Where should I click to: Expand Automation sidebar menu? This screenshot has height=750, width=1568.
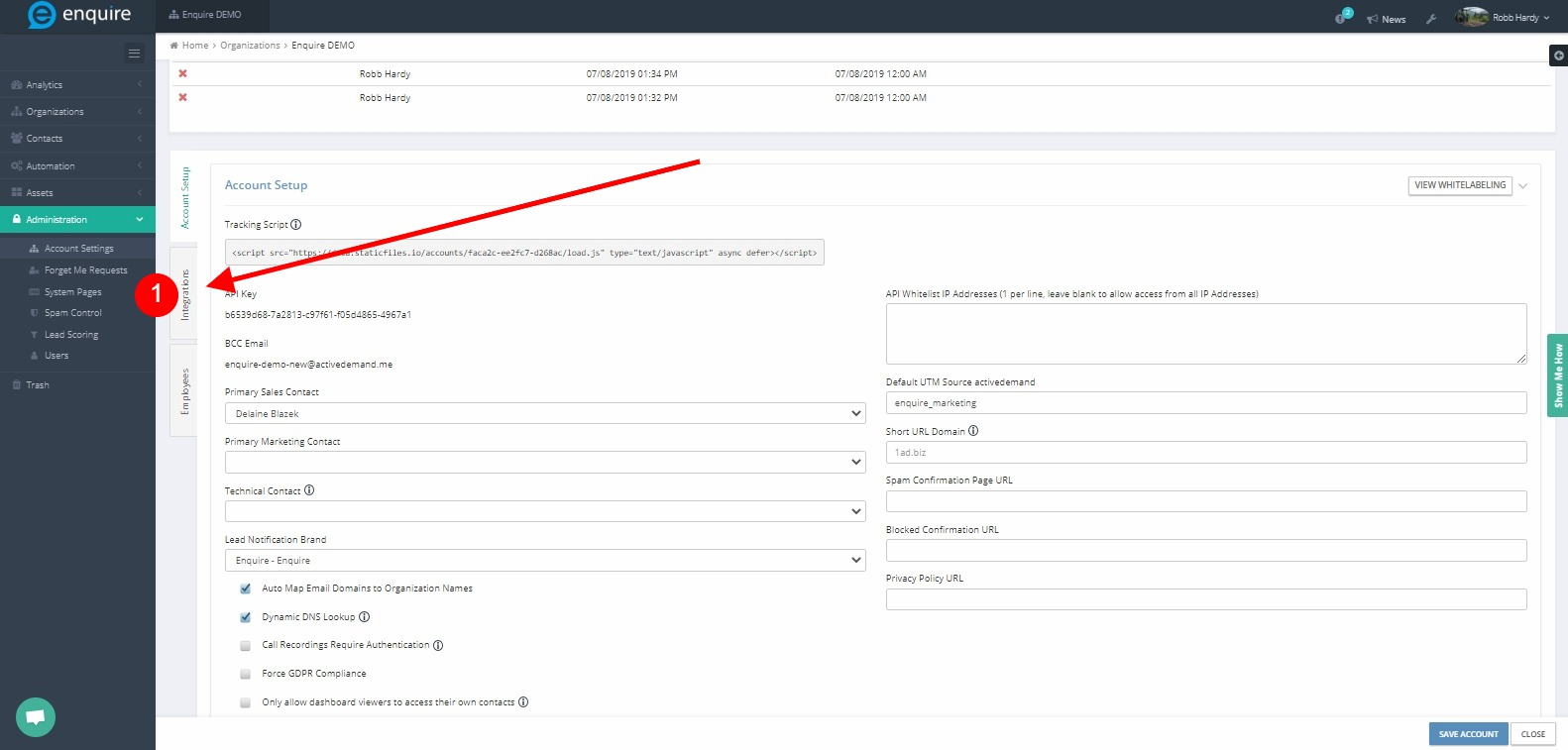pos(77,166)
